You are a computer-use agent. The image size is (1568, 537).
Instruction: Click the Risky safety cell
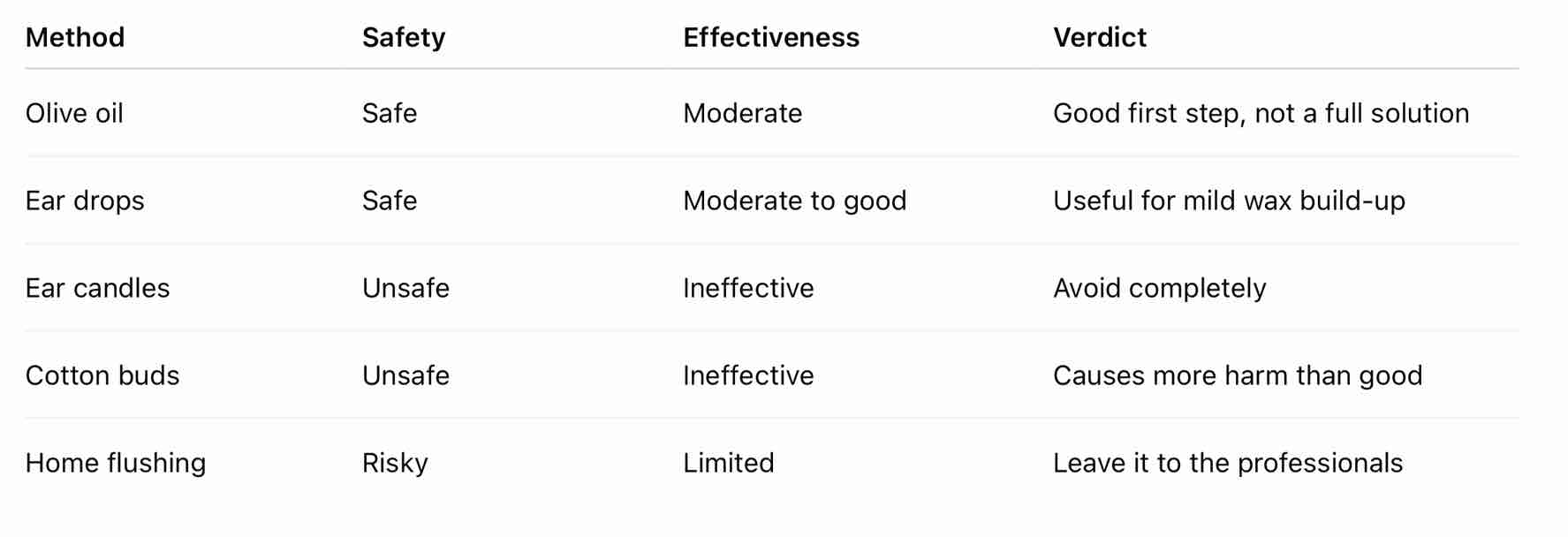point(395,463)
